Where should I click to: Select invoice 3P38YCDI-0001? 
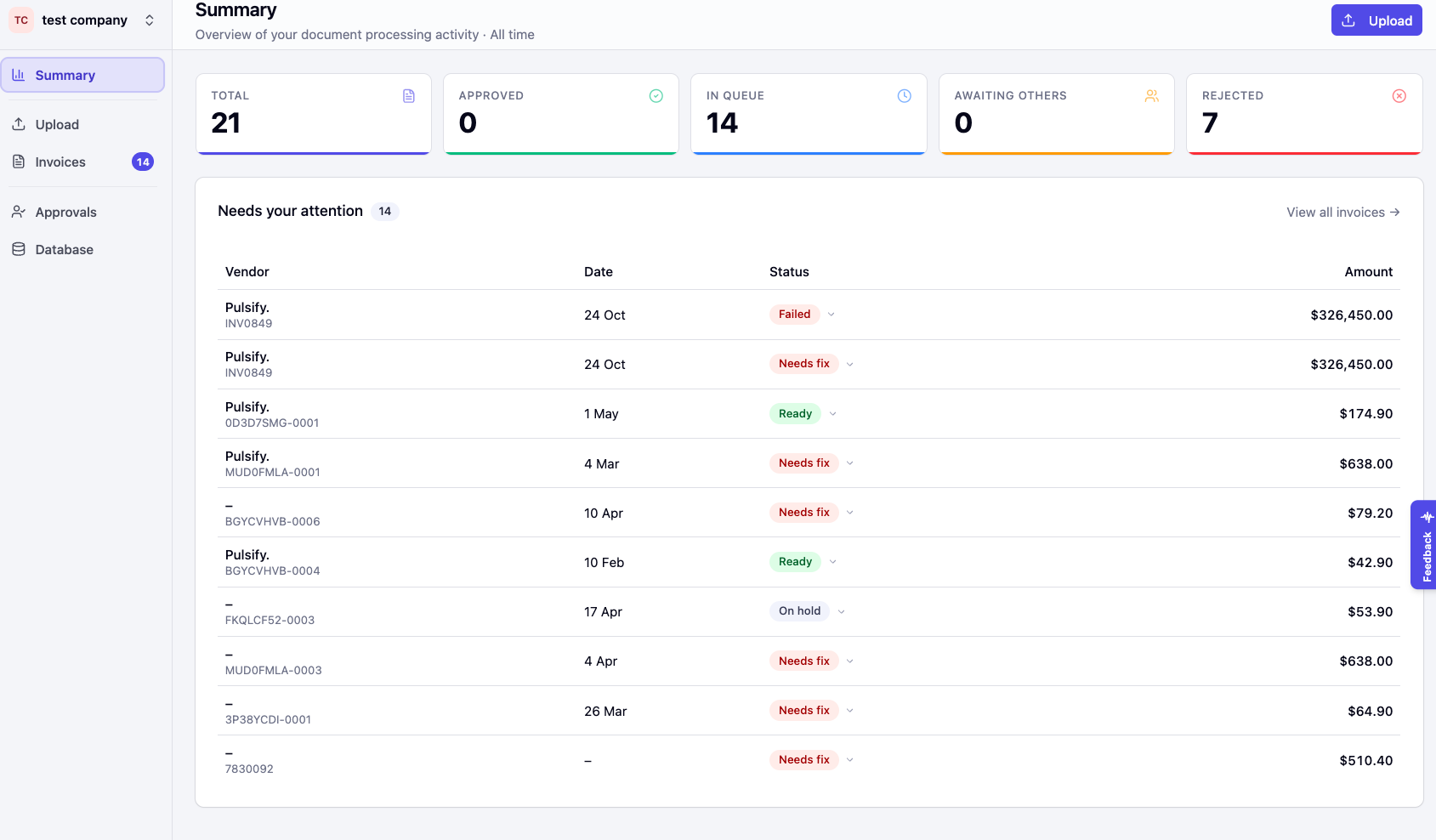click(268, 719)
